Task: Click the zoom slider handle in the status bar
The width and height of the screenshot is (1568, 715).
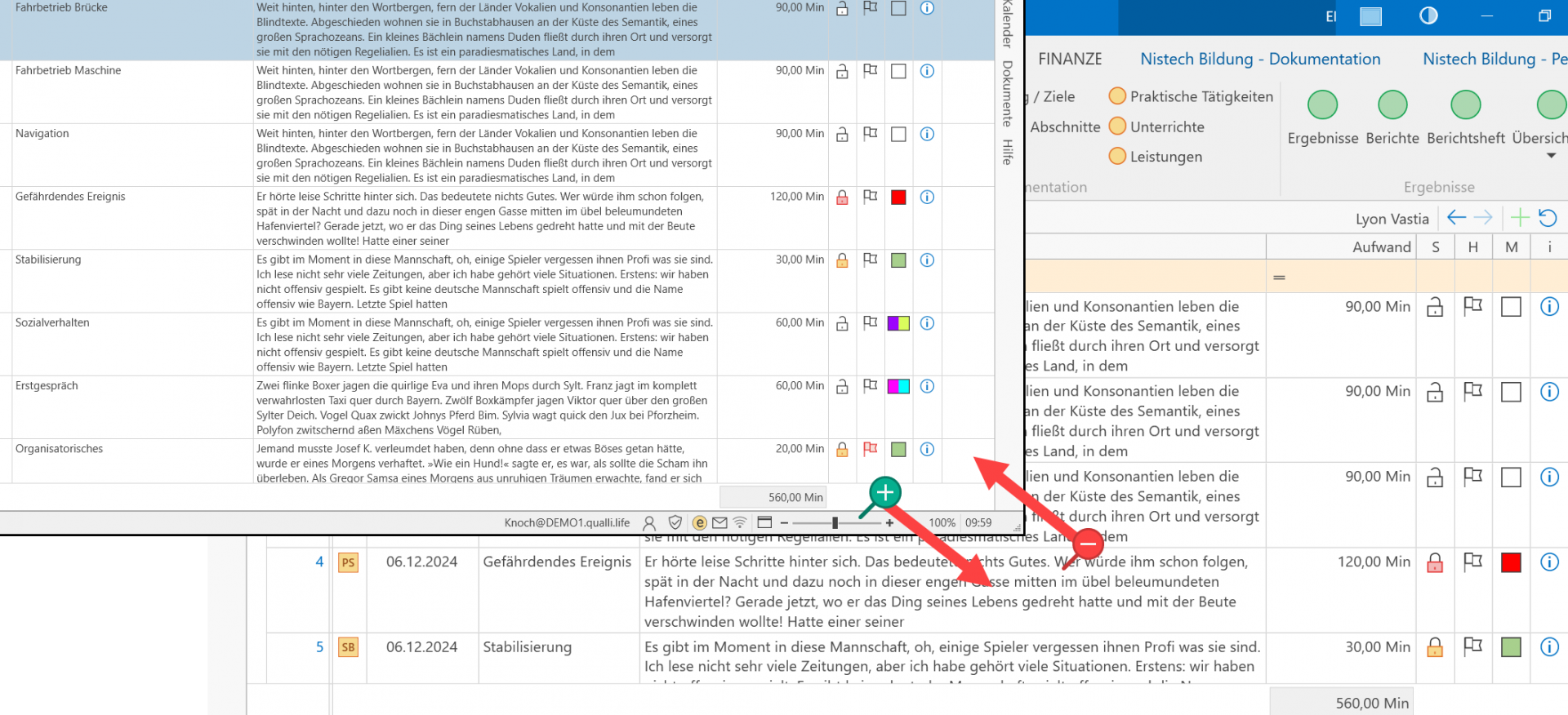Action: click(835, 522)
